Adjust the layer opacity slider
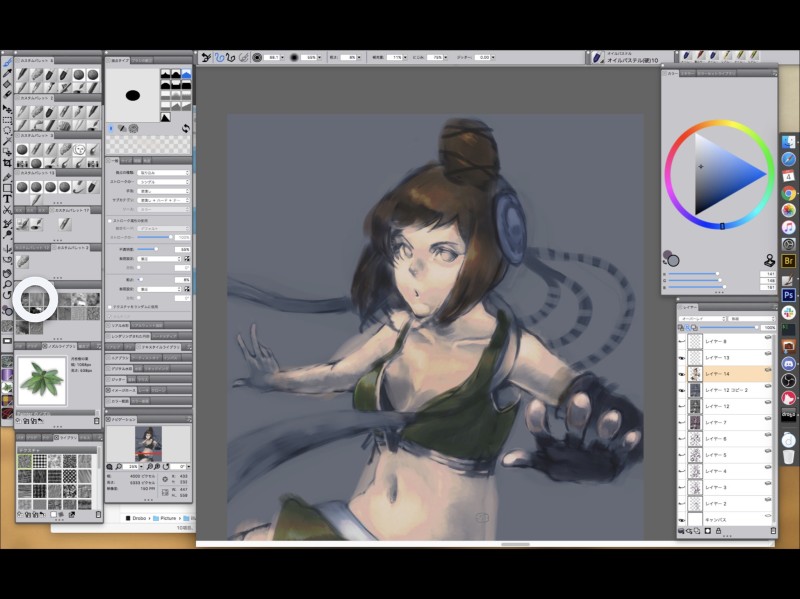 [728, 328]
